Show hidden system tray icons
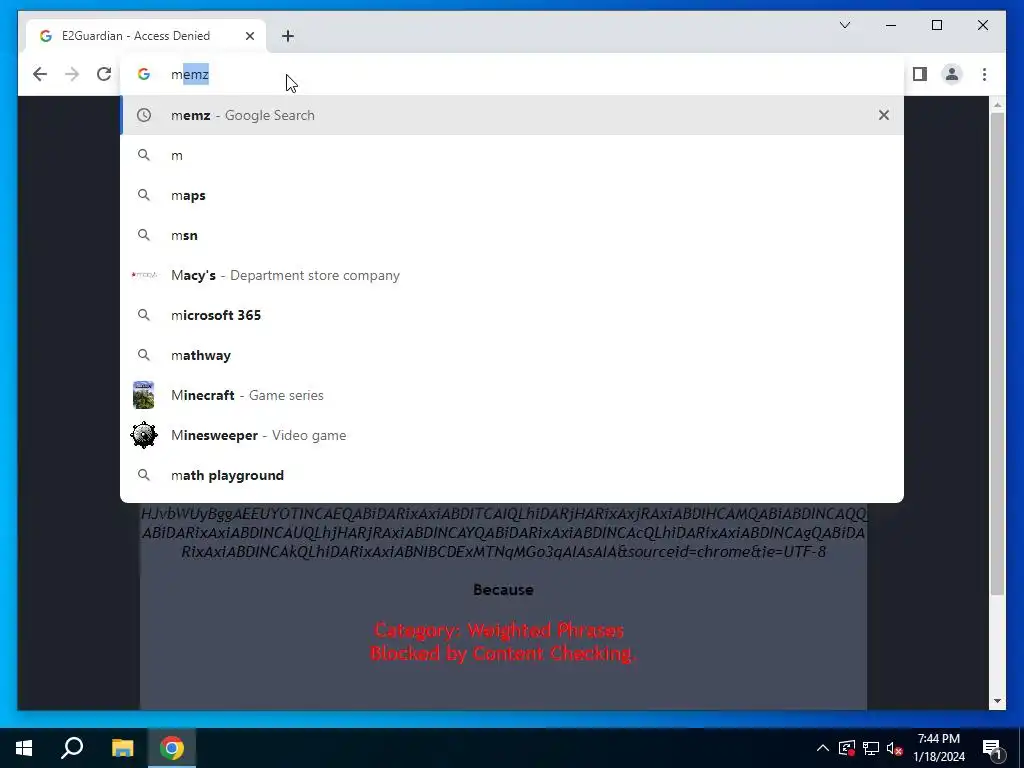 (x=823, y=748)
